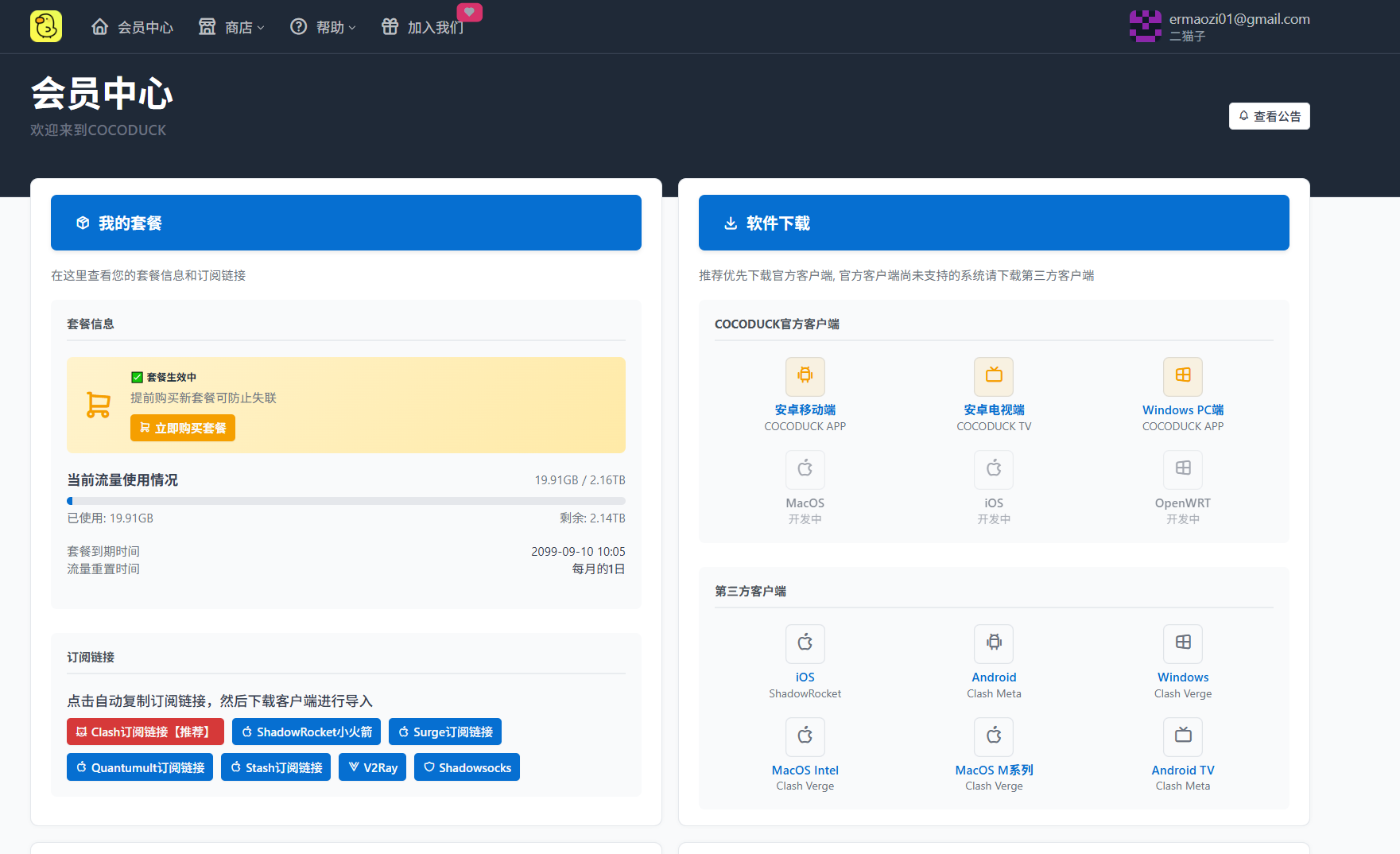Screen dimensions: 1400x854
Task: Click the COCODUCK duck logo
Action: coord(46,26)
